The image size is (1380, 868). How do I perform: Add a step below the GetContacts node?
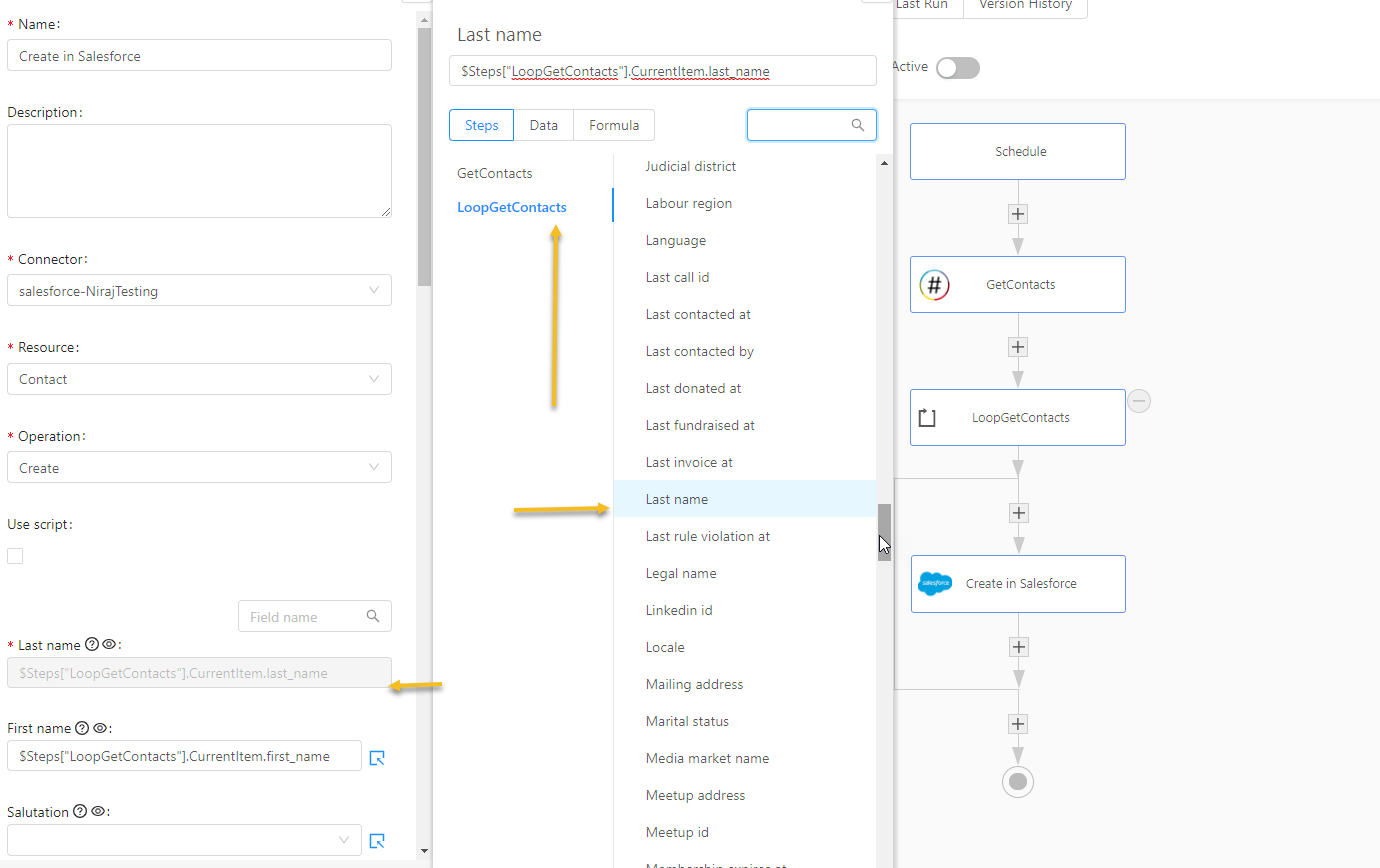click(x=1018, y=347)
